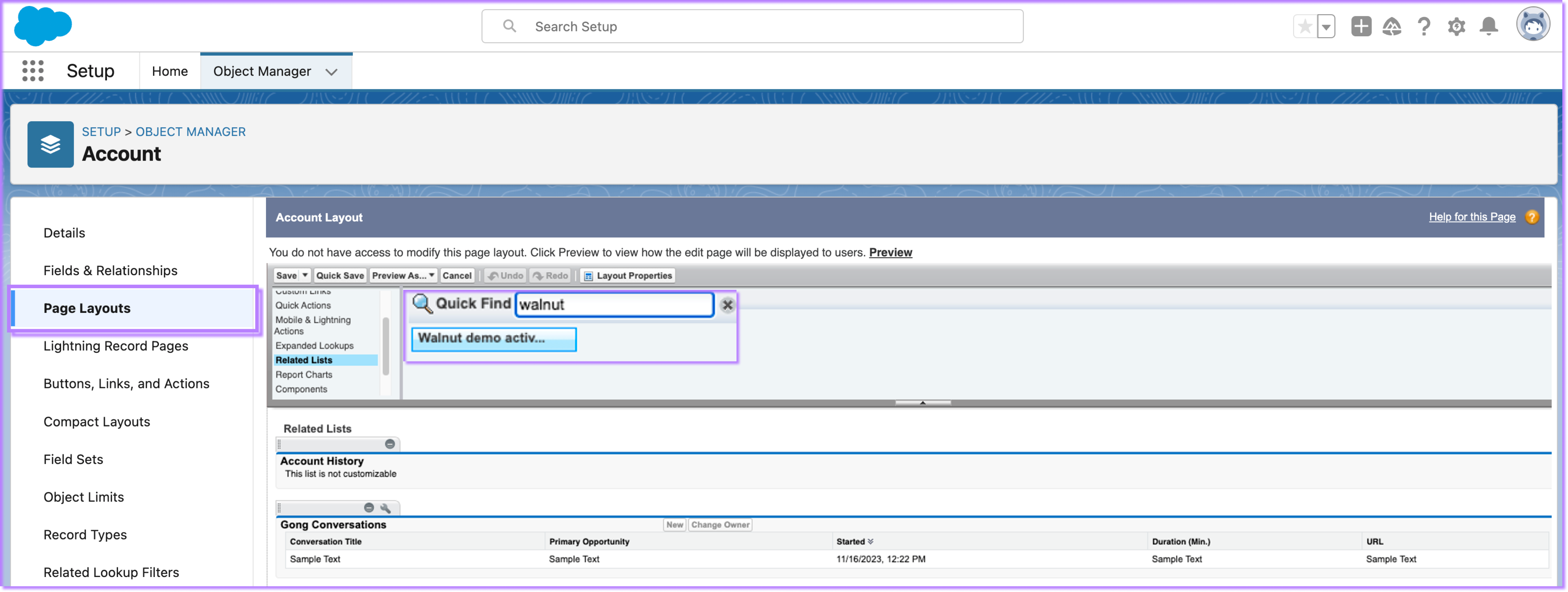This screenshot has height=592, width=1568.
Task: Follow the SETUP breadcrumb link
Action: [x=101, y=131]
